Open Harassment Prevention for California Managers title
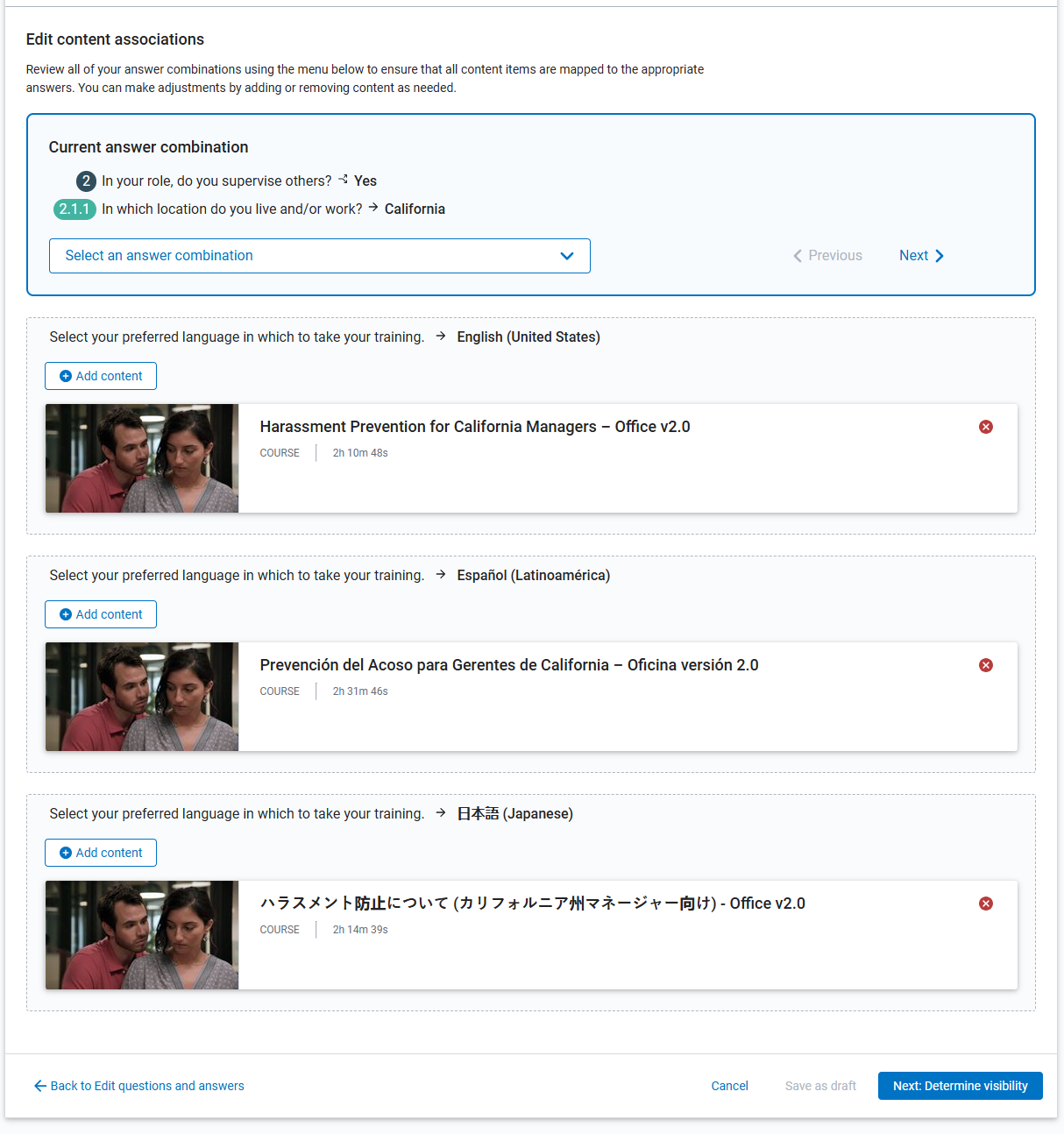The height and width of the screenshot is (1134, 1064). click(x=475, y=427)
